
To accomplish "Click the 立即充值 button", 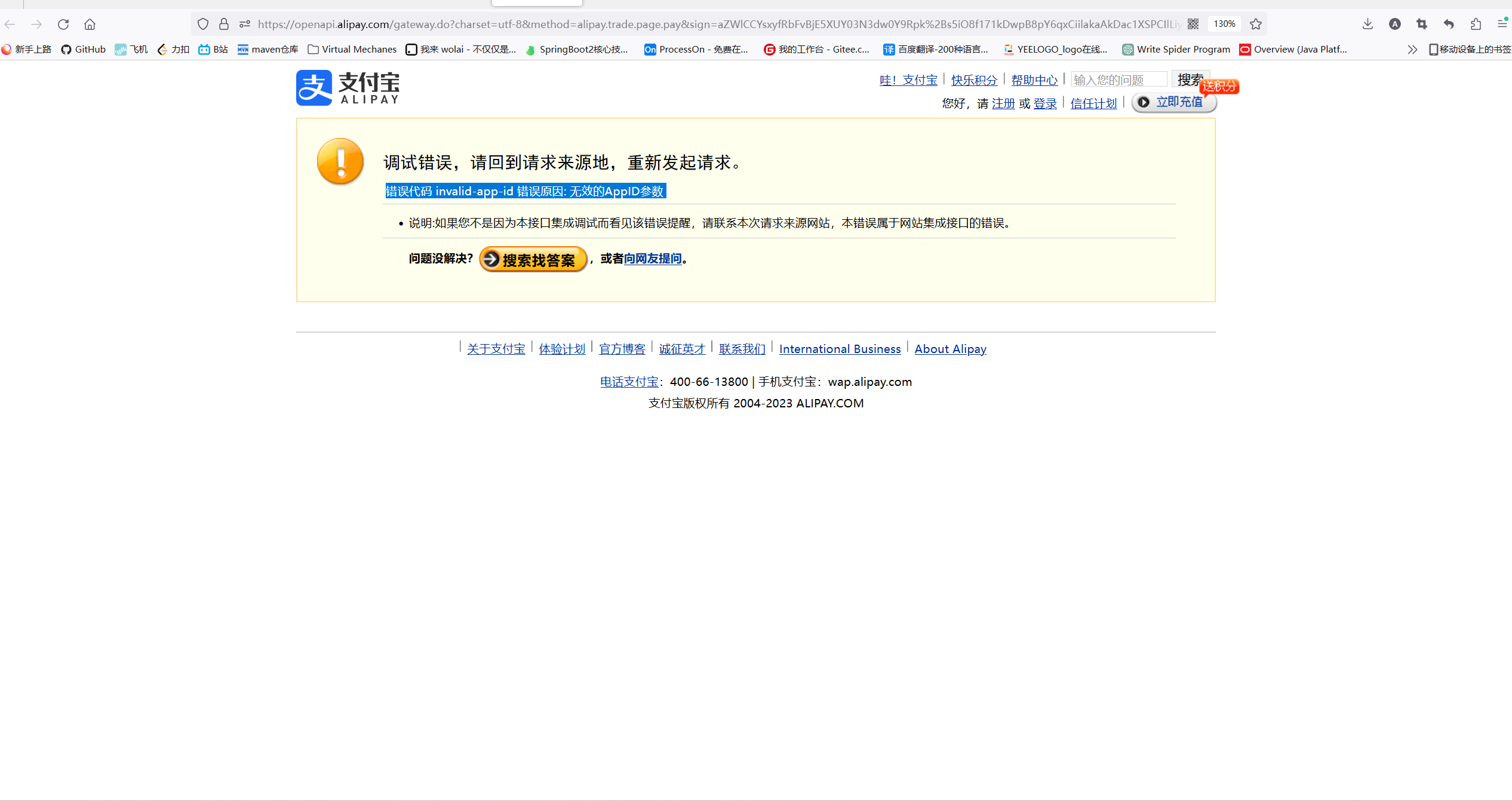I will pos(1174,102).
